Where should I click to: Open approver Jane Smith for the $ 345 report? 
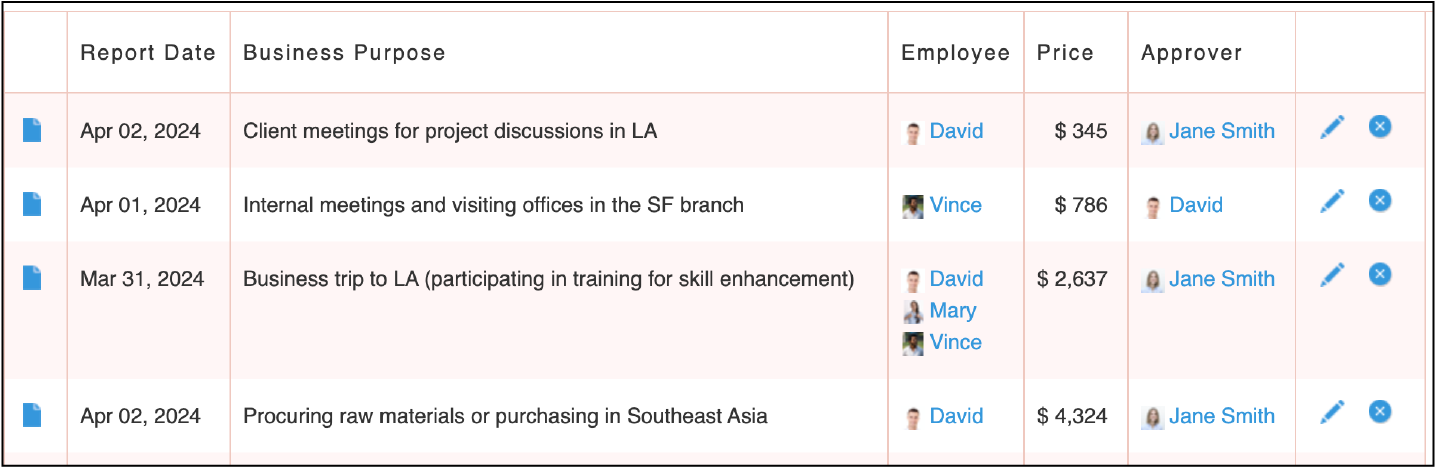1221,131
